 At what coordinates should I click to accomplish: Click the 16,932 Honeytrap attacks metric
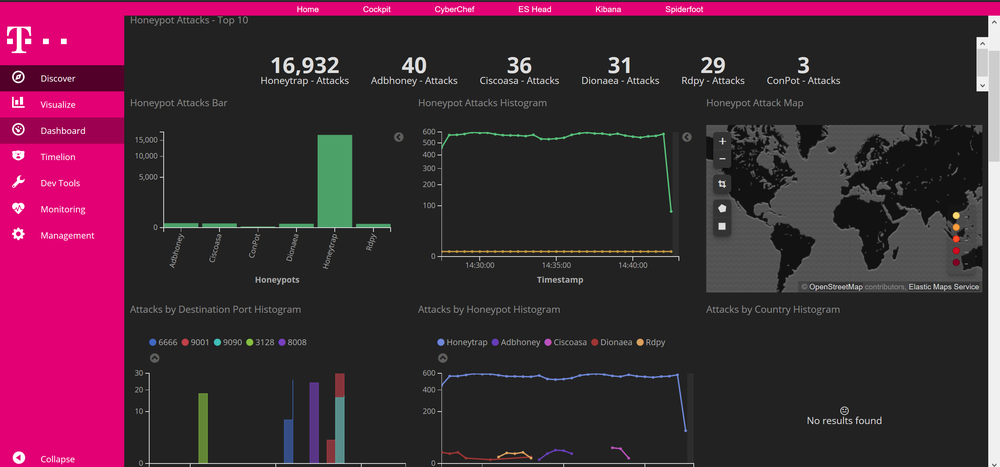pos(305,70)
